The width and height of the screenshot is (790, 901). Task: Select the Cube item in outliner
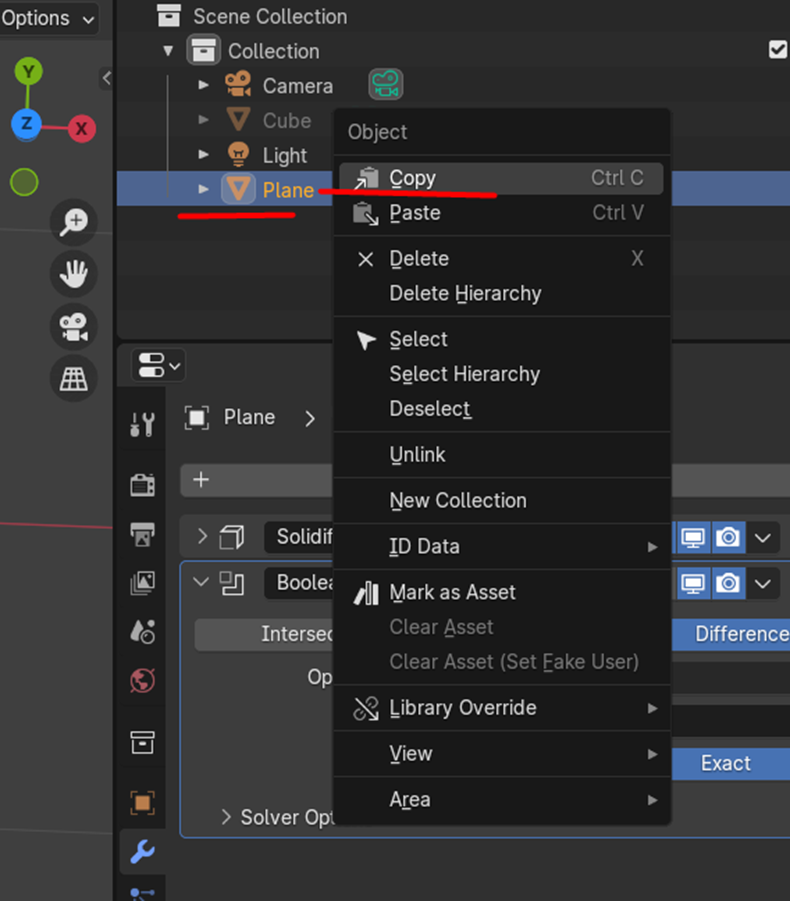tap(286, 120)
